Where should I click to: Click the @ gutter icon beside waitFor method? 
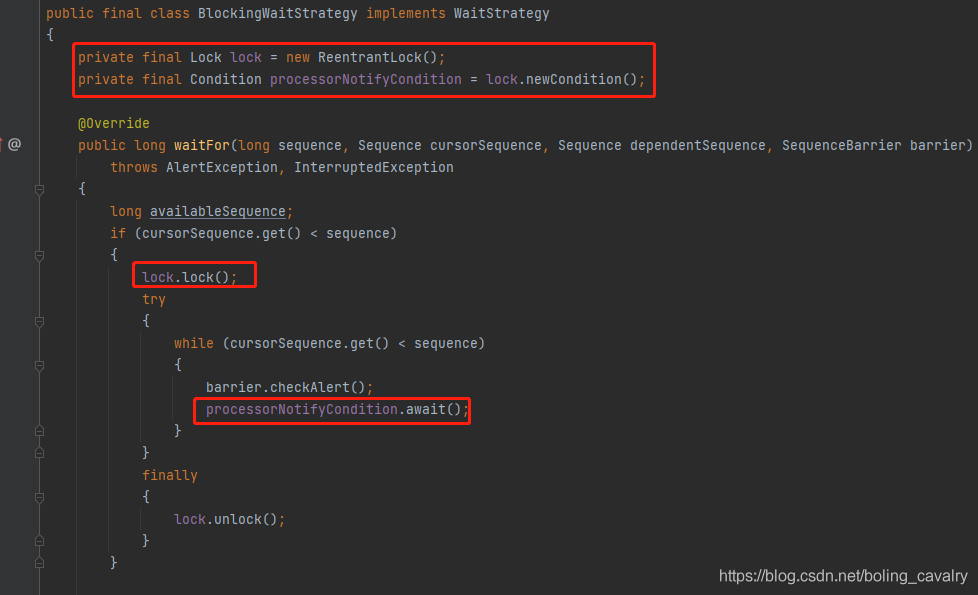[14, 145]
